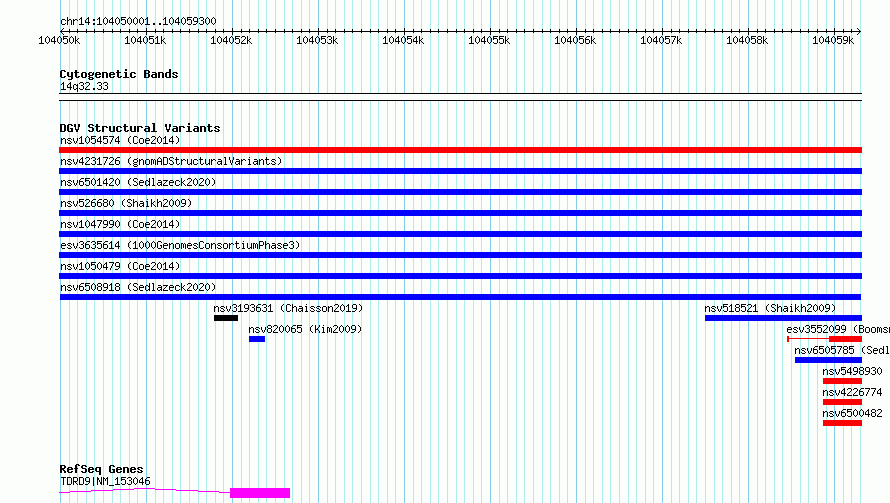Click the blue nsv518521 variant bar
Screen dimensions: 890x503
[x=783, y=318]
